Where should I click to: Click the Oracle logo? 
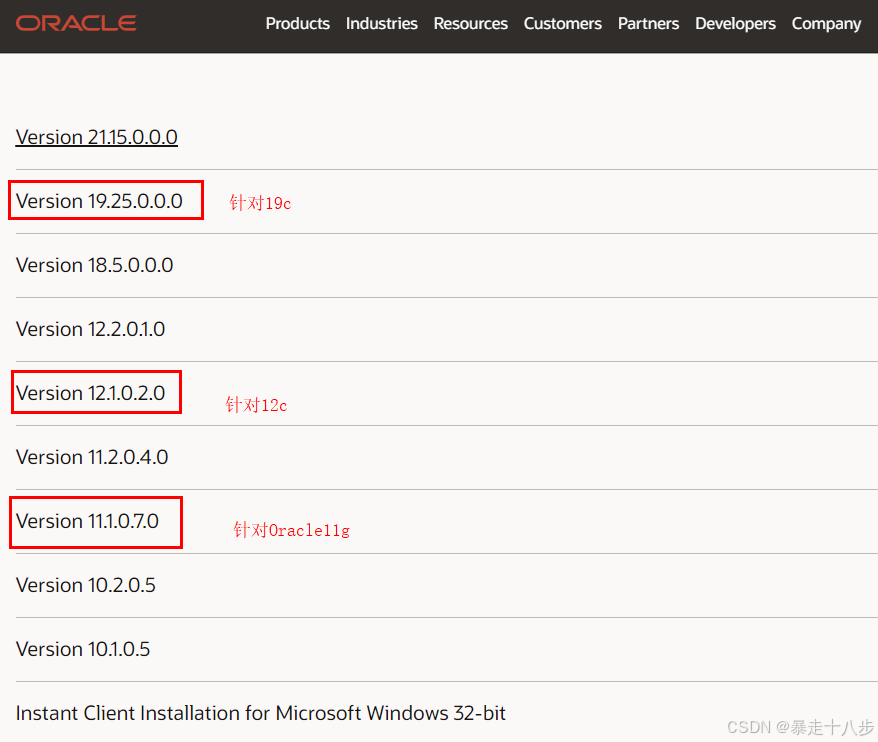(76, 23)
